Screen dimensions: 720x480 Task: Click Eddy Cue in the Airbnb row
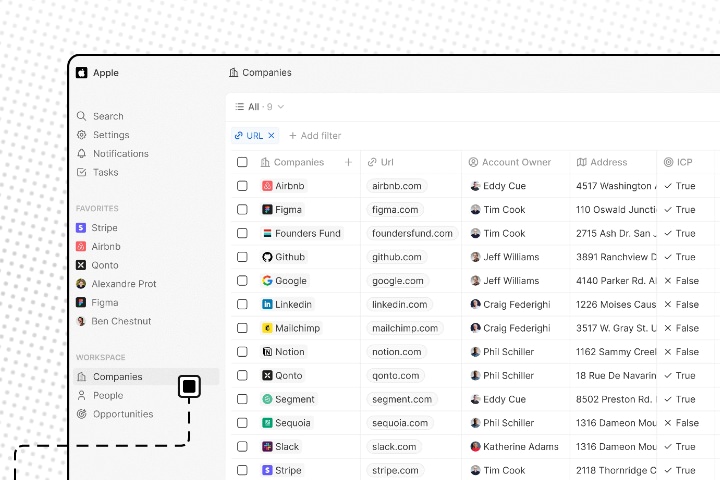(498, 186)
